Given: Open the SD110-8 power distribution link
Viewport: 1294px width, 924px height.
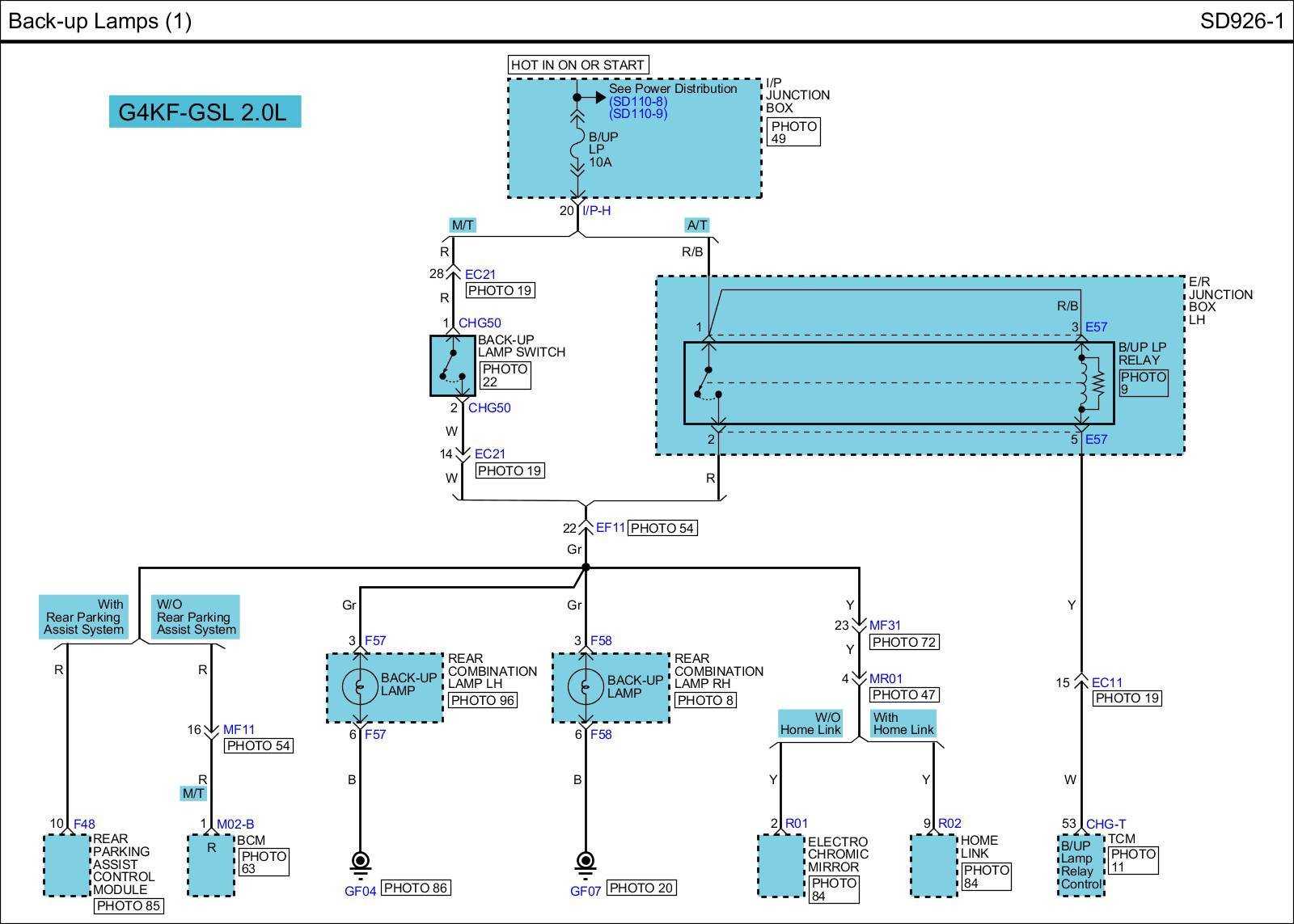Looking at the screenshot, I should [637, 101].
